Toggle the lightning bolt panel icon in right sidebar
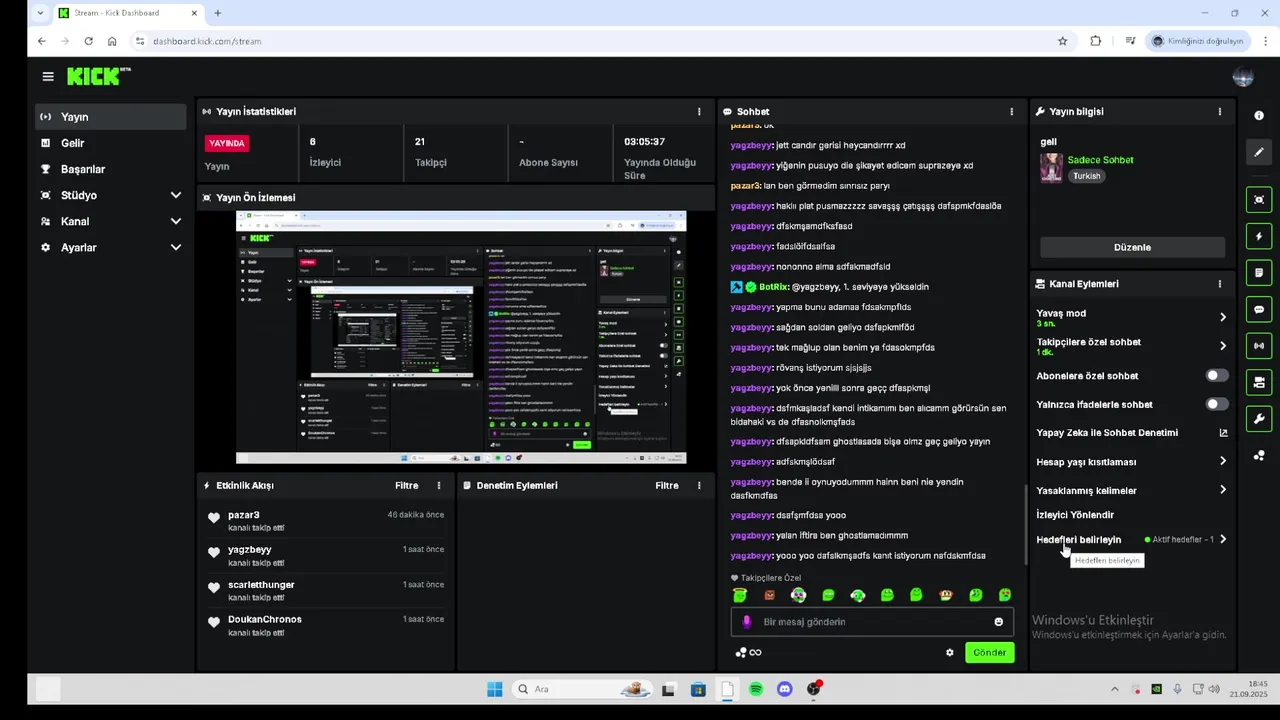 (x=1259, y=236)
